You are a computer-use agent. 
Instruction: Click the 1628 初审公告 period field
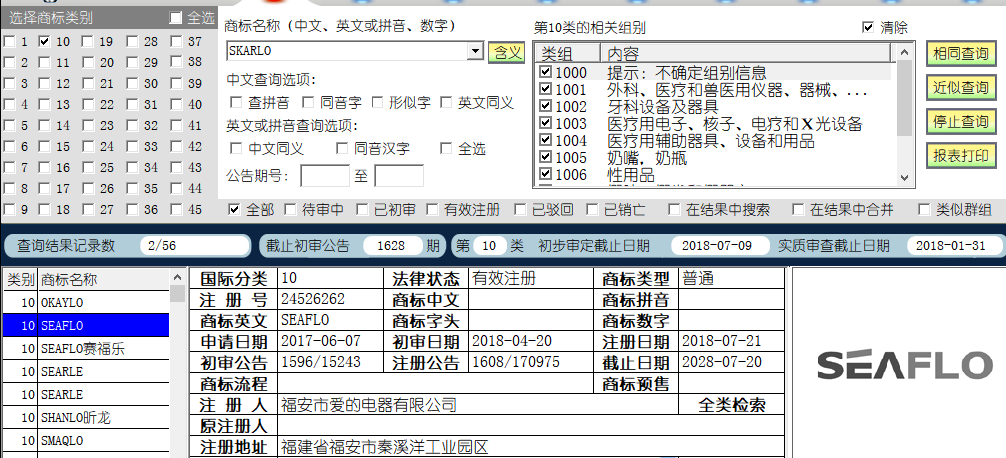(x=393, y=246)
